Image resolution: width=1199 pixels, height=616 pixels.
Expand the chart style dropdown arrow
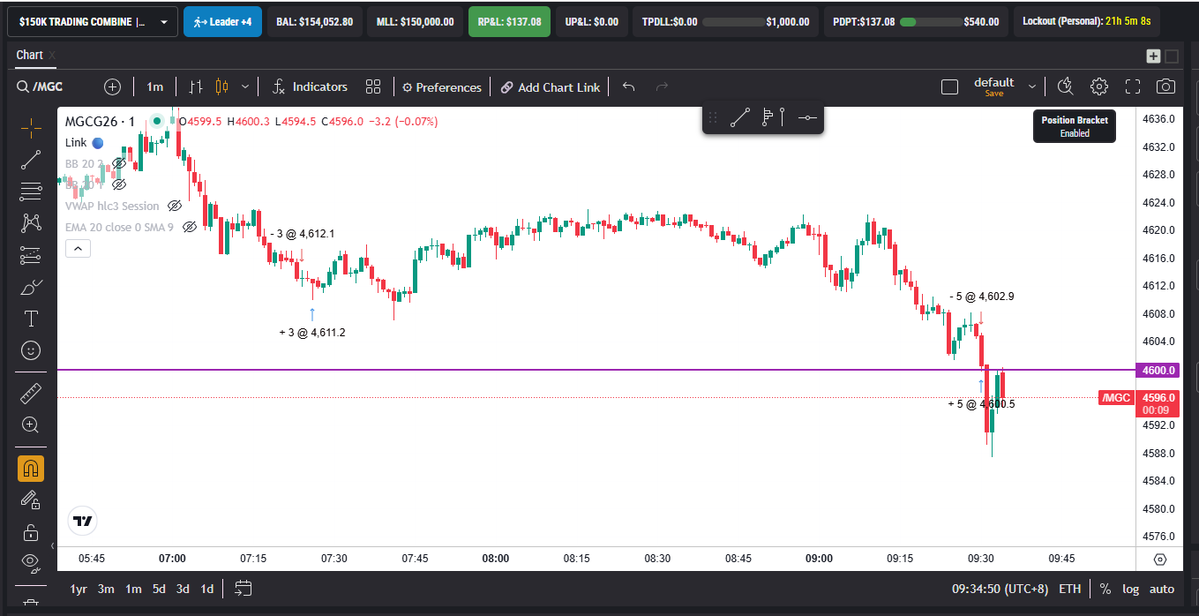pyautogui.click(x=245, y=87)
